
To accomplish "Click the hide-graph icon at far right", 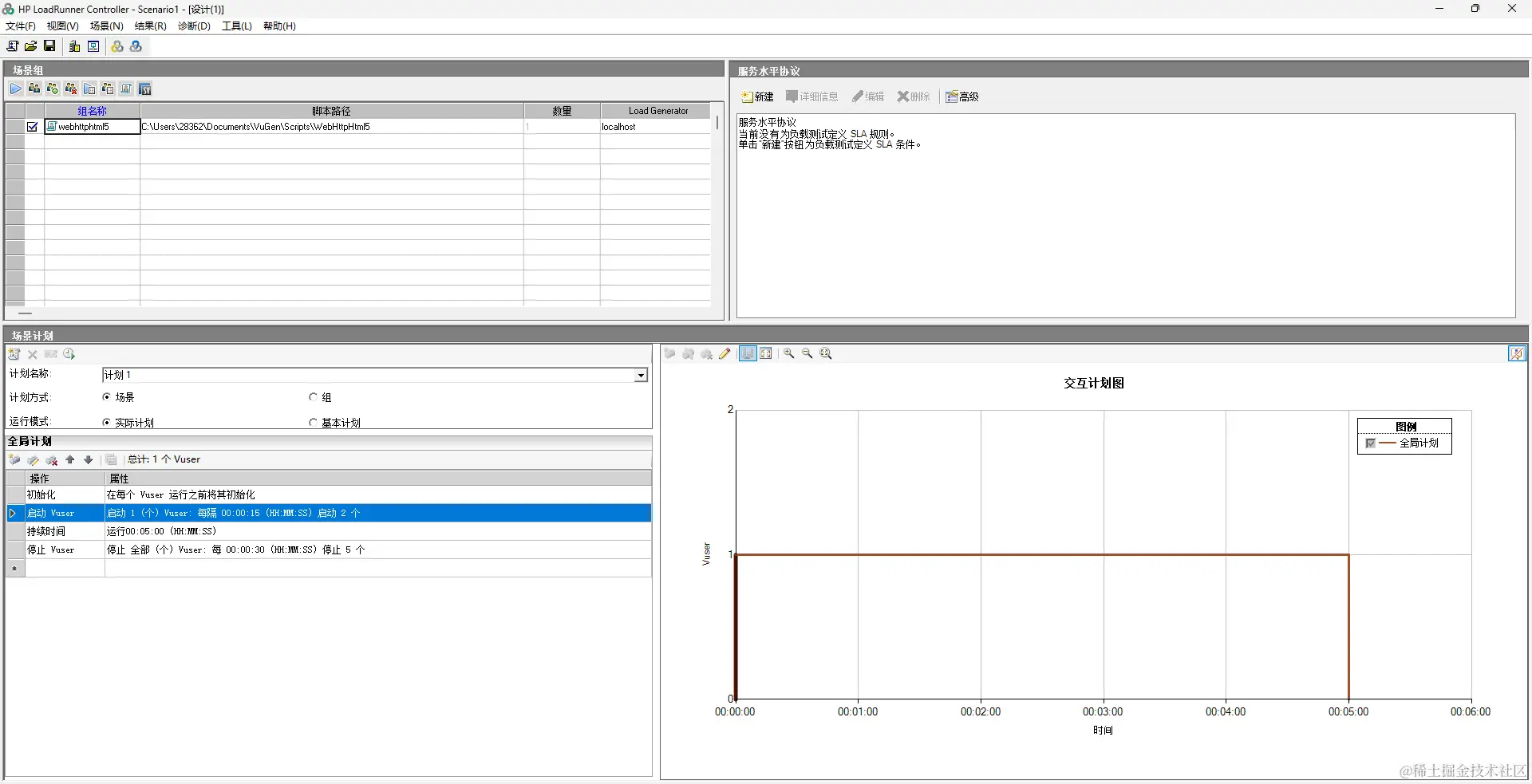I will coord(1517,353).
